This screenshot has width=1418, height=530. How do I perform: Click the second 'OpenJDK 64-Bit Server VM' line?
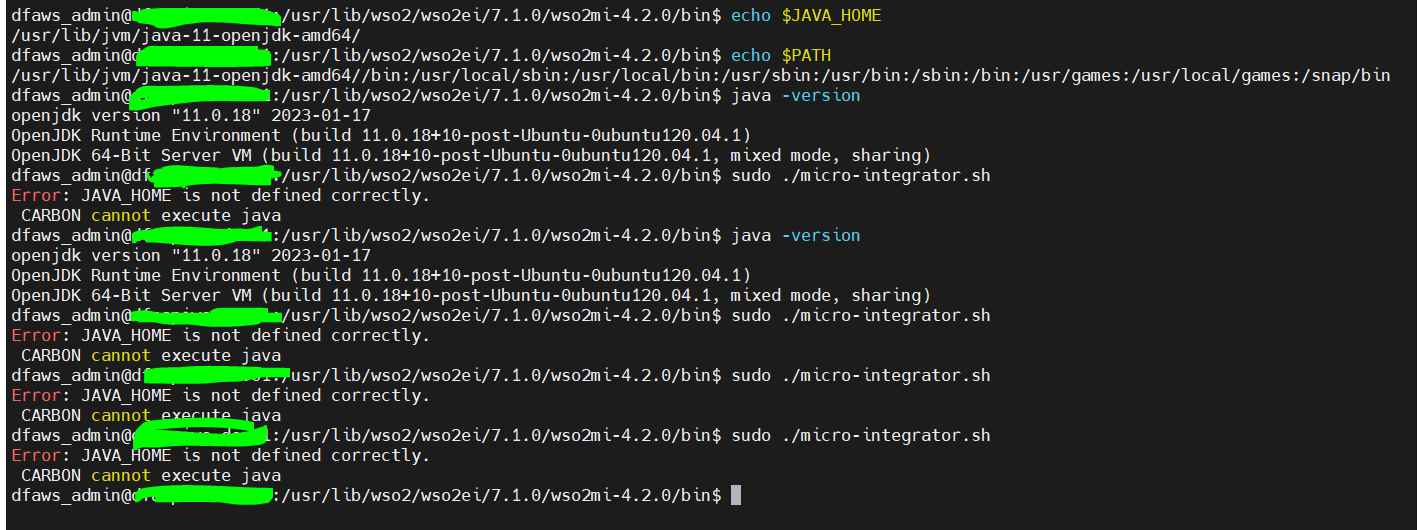point(471,296)
